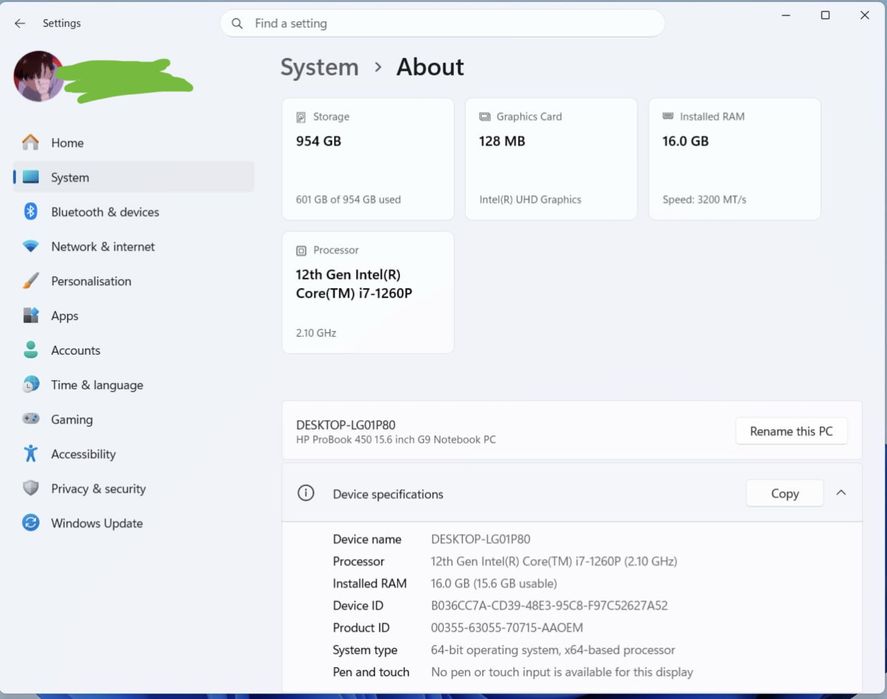887x699 pixels.
Task: Open the user profile avatar
Action: 38,76
